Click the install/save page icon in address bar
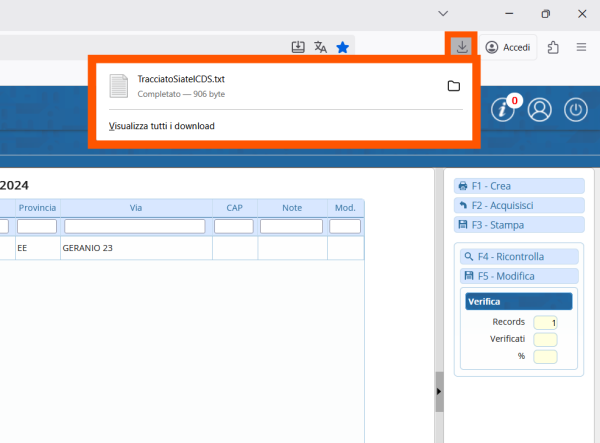The width and height of the screenshot is (600, 443). click(298, 47)
